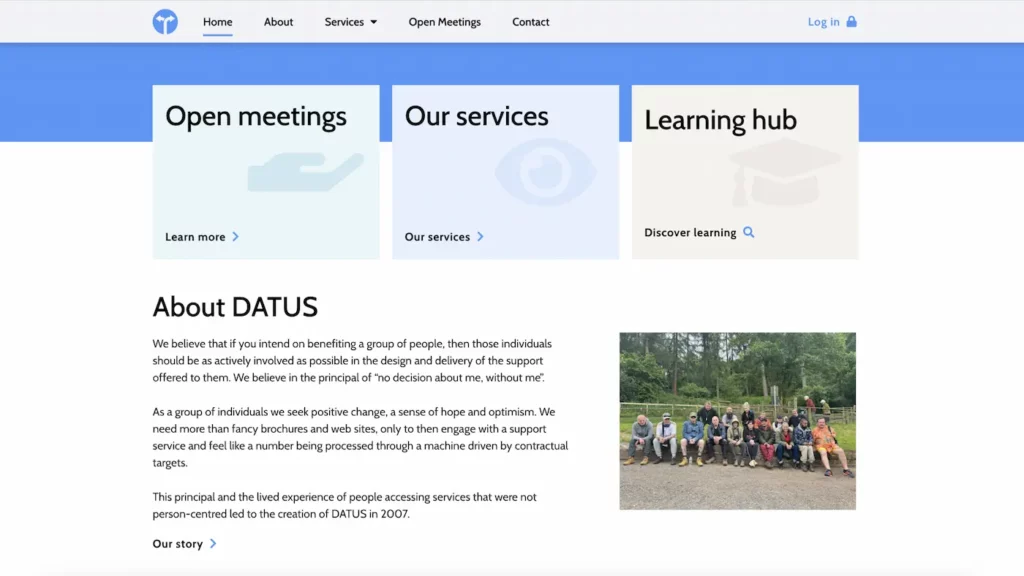1024x576 pixels.
Task: Select the Our services card heading
Action: click(476, 116)
